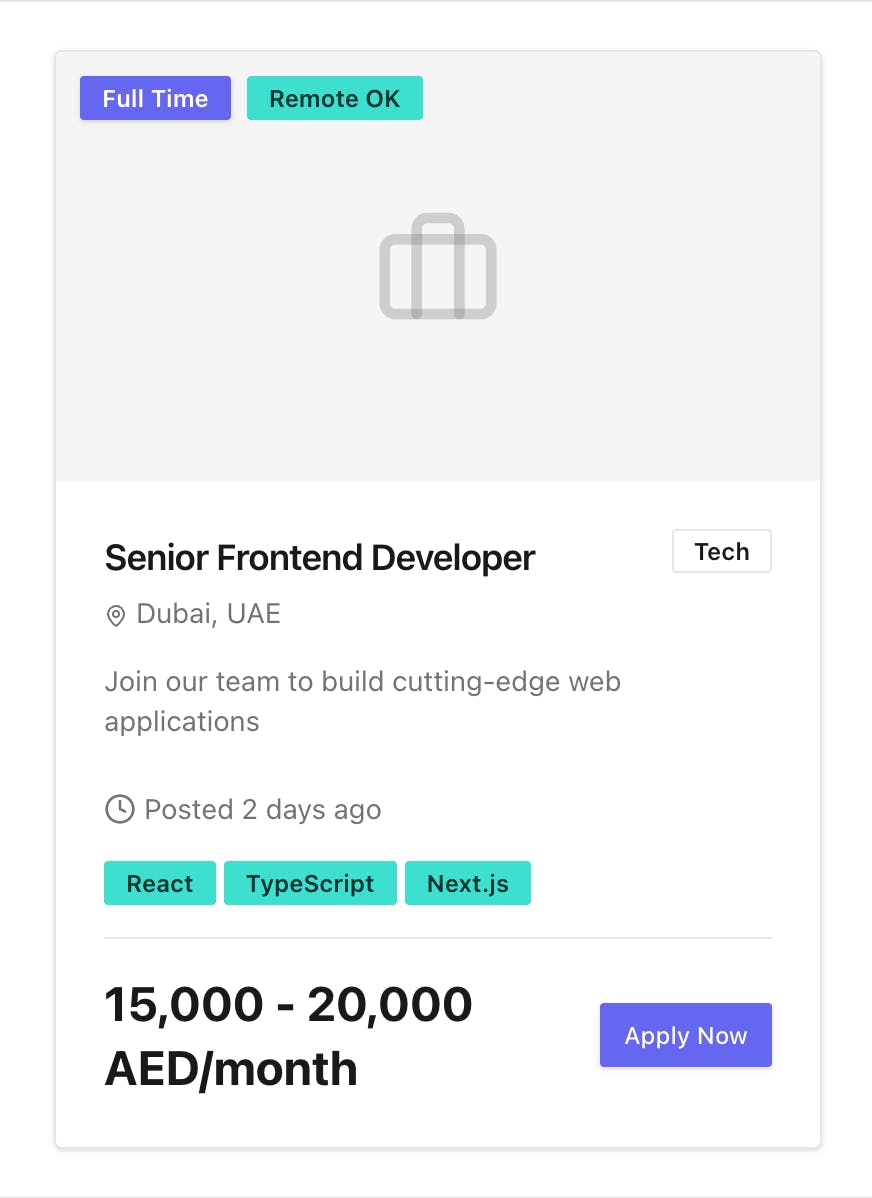This screenshot has width=872, height=1198.
Task: Click the Tech category badge
Action: tap(721, 552)
